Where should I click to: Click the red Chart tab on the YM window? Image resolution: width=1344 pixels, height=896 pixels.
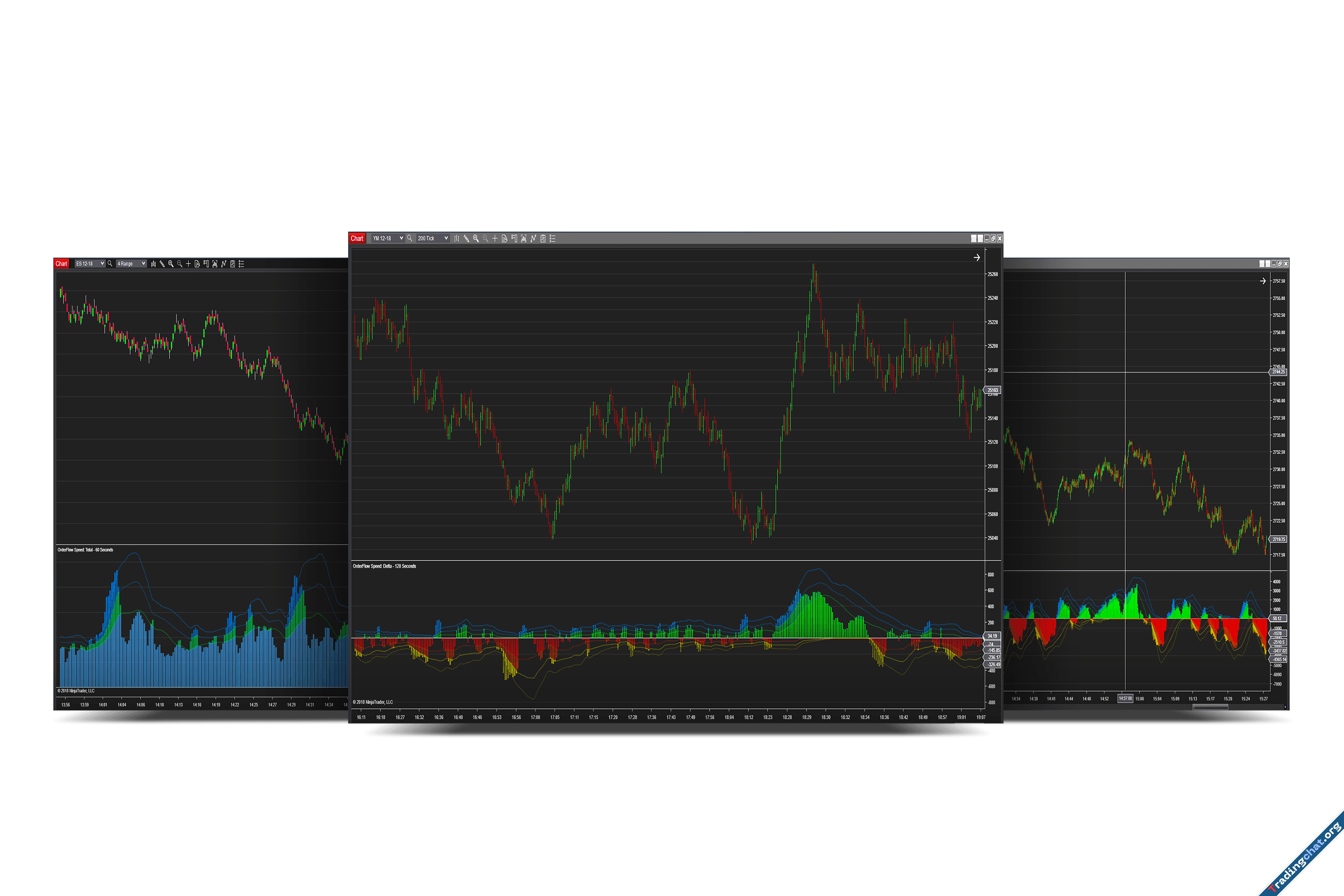pos(357,238)
